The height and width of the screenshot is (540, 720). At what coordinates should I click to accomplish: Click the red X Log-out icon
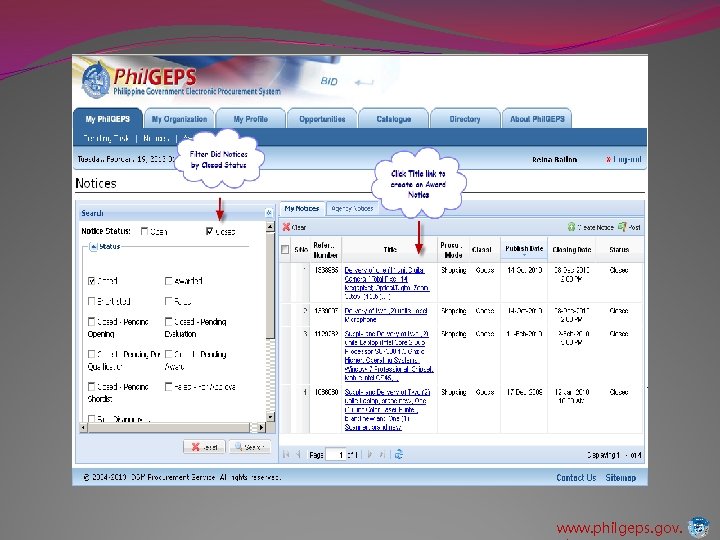(608, 159)
